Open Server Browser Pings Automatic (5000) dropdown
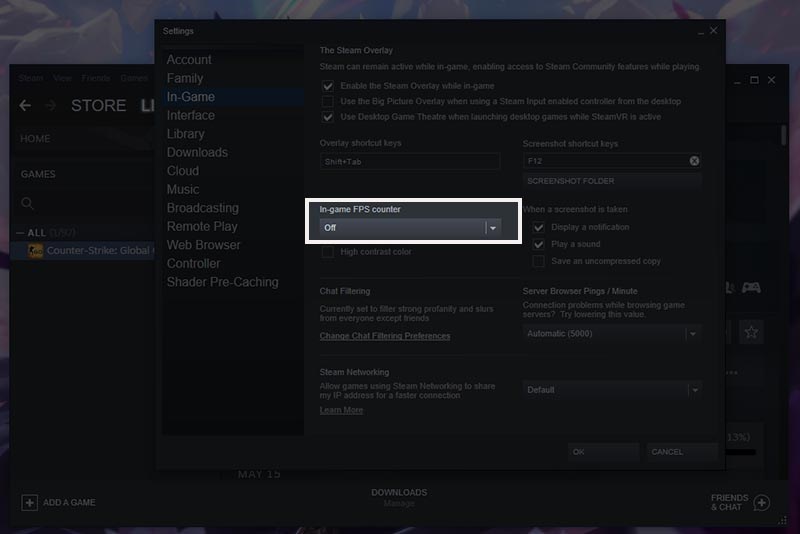This screenshot has width=800, height=534. pos(612,334)
